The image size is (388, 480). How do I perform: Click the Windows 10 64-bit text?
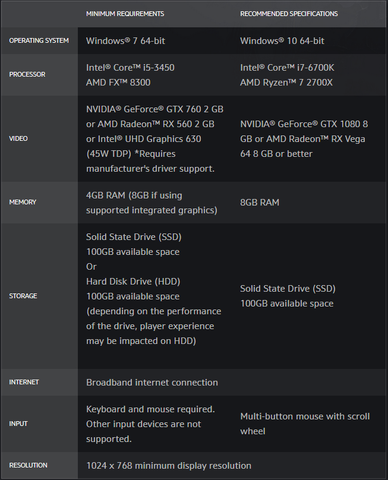coord(282,41)
